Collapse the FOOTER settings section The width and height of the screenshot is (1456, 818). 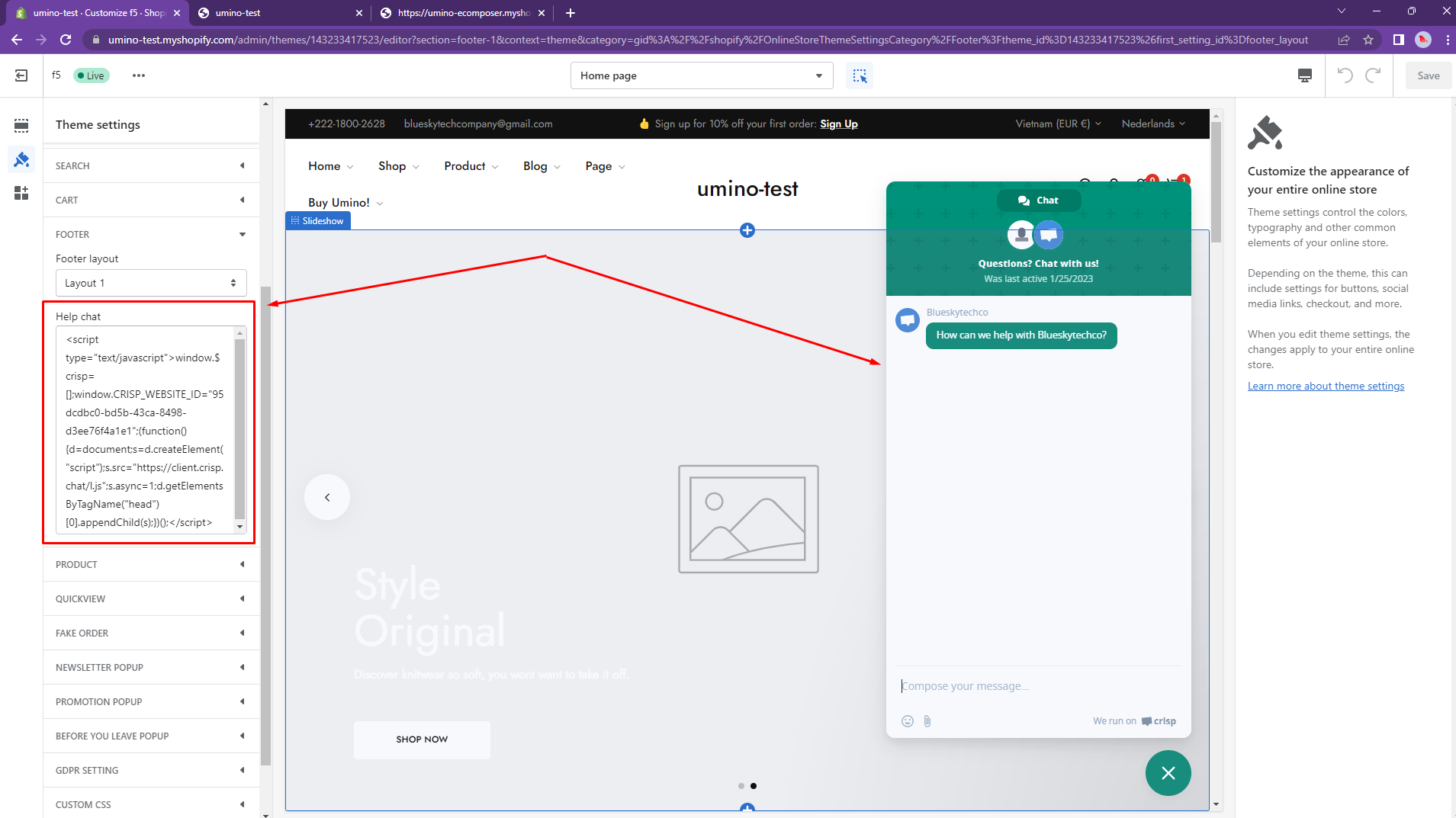coord(151,234)
